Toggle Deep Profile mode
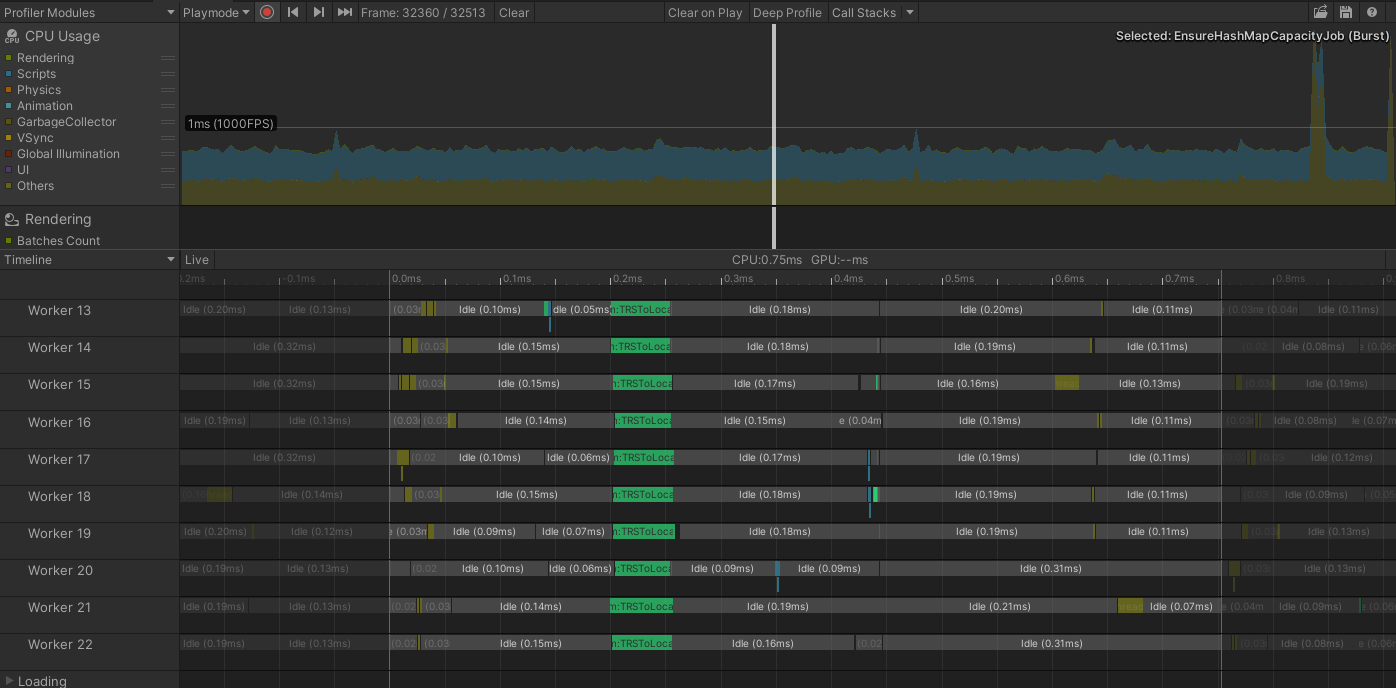Image resolution: width=1396 pixels, height=688 pixels. click(787, 13)
